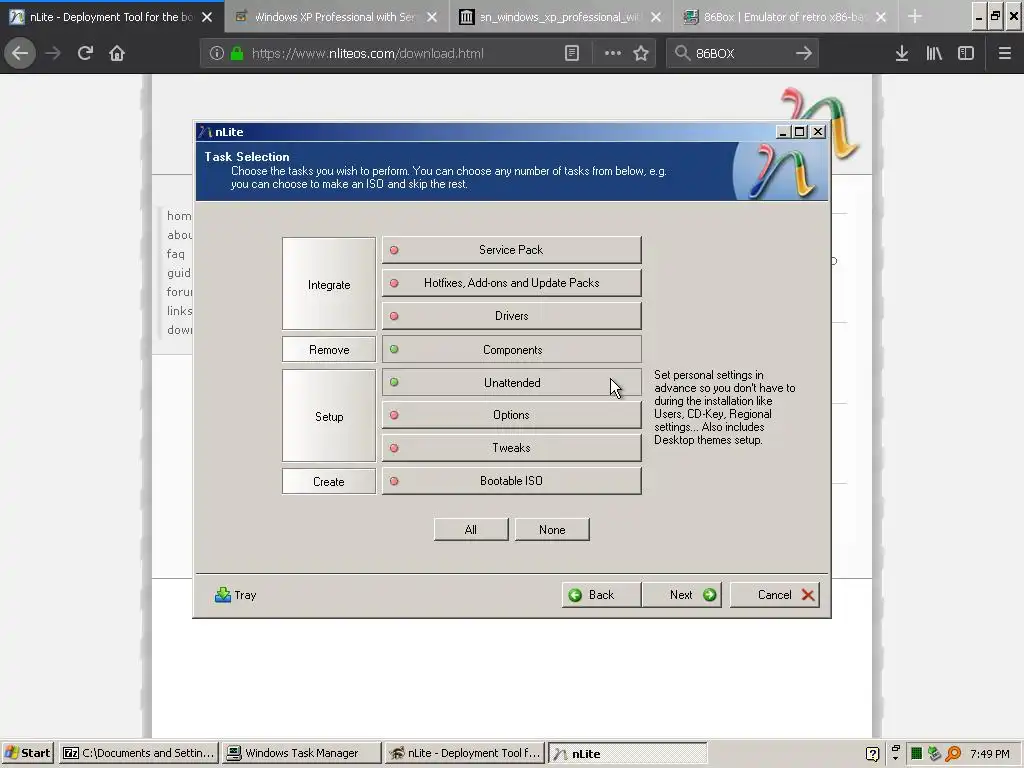Close the nLite Deployment Tool tab
The height and width of the screenshot is (768, 1024).
click(207, 17)
